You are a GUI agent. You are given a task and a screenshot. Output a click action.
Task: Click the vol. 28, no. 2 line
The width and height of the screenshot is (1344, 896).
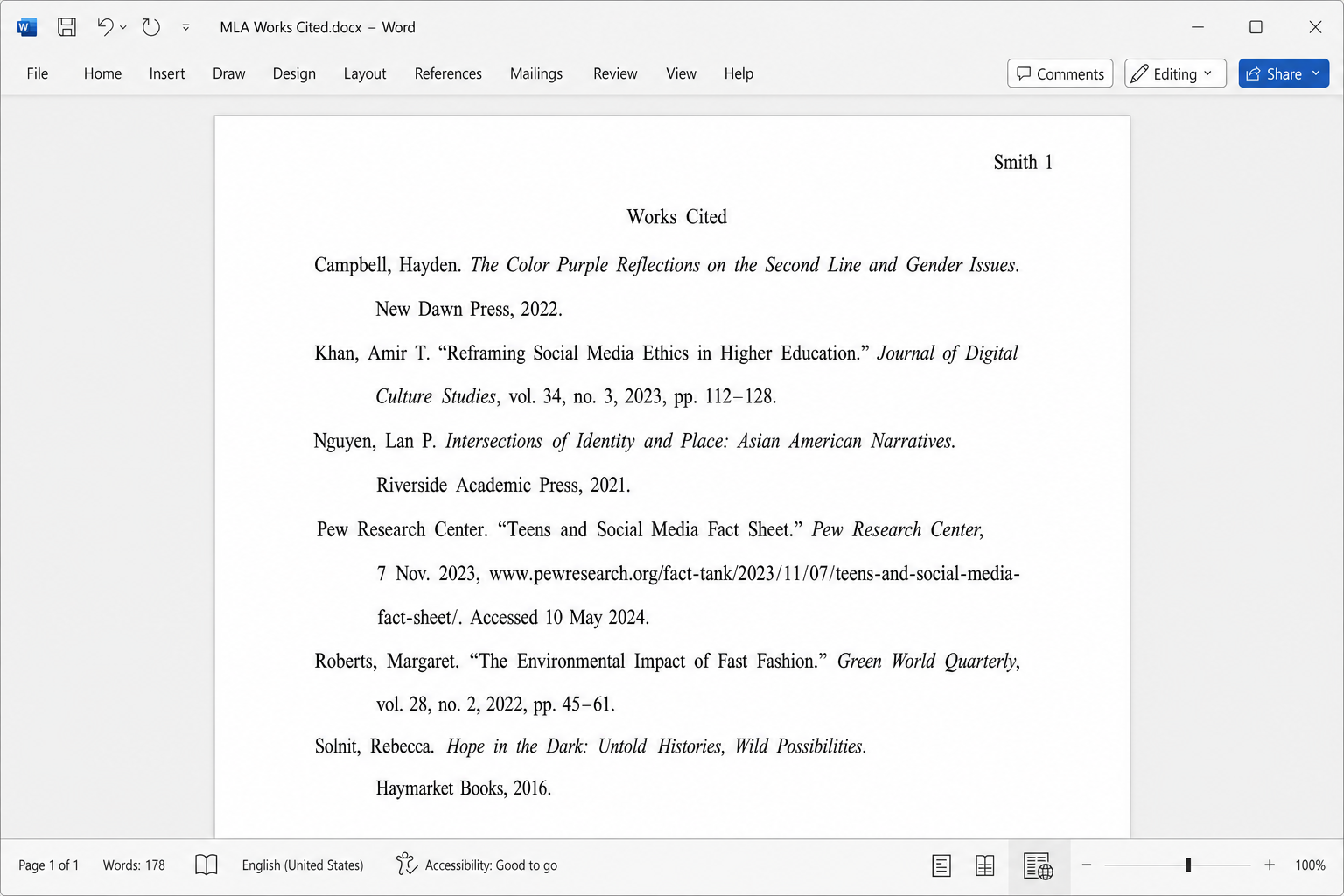click(495, 704)
